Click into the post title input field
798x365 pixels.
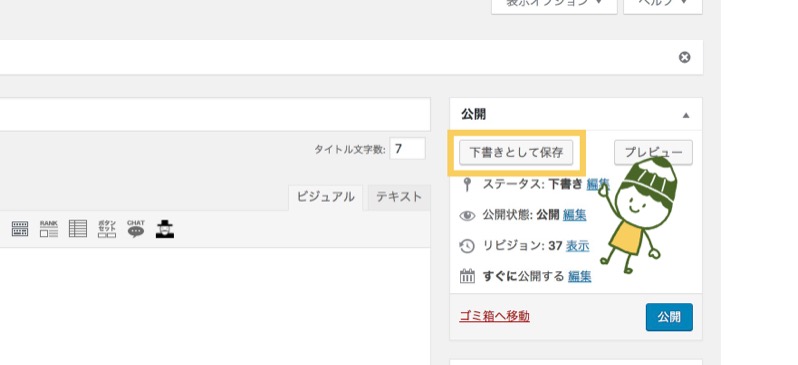pos(215,115)
